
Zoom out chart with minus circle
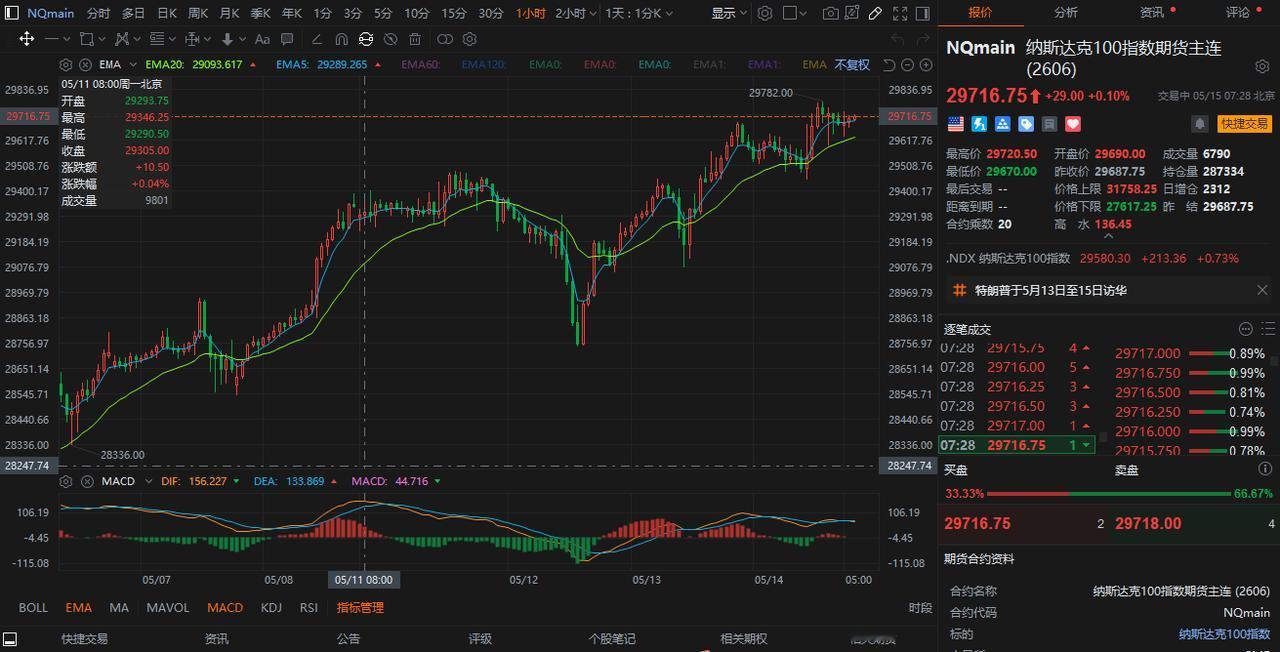[908, 65]
